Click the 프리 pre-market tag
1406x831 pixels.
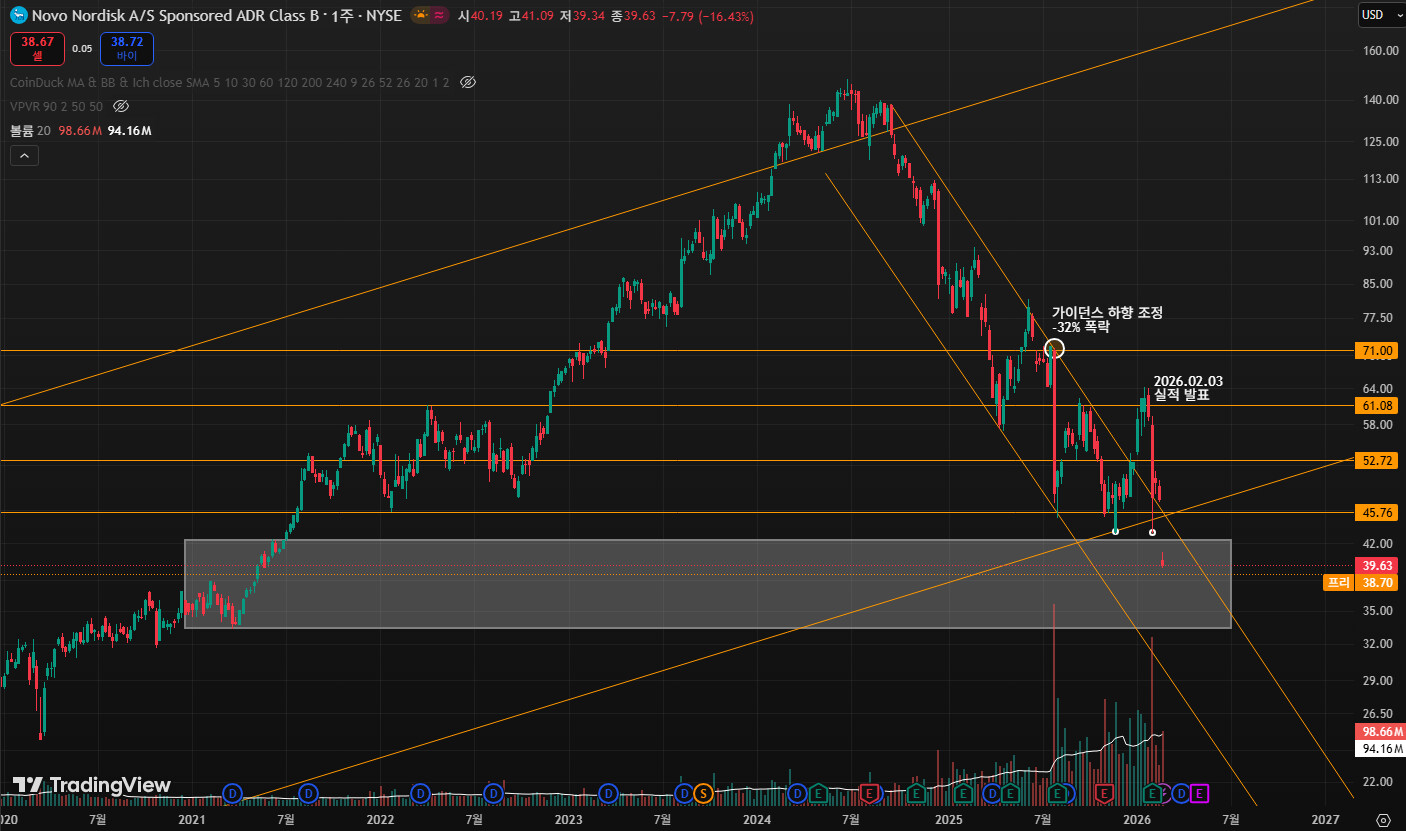(1338, 582)
